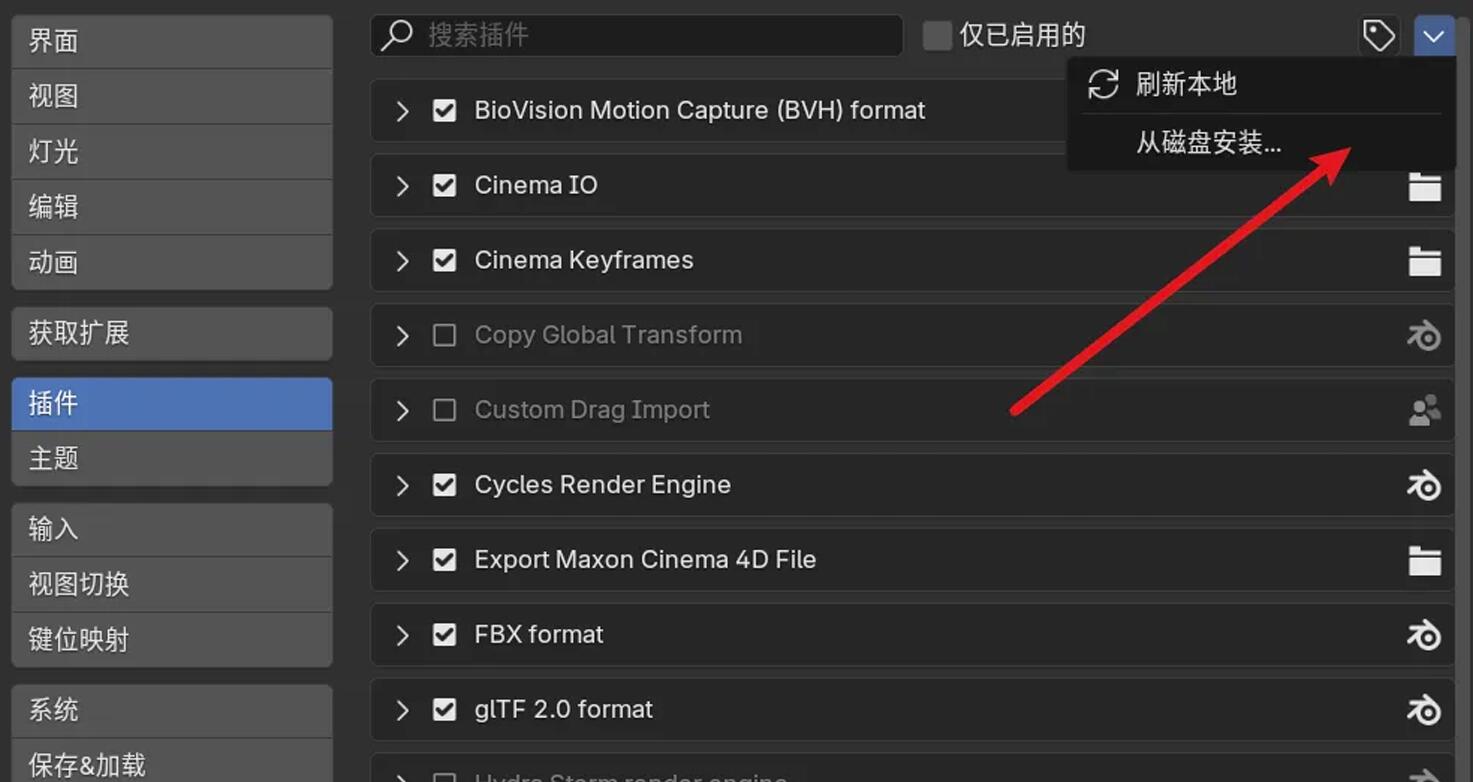
Task: Expand the Cinema Keyframes addon details
Action: click(402, 260)
